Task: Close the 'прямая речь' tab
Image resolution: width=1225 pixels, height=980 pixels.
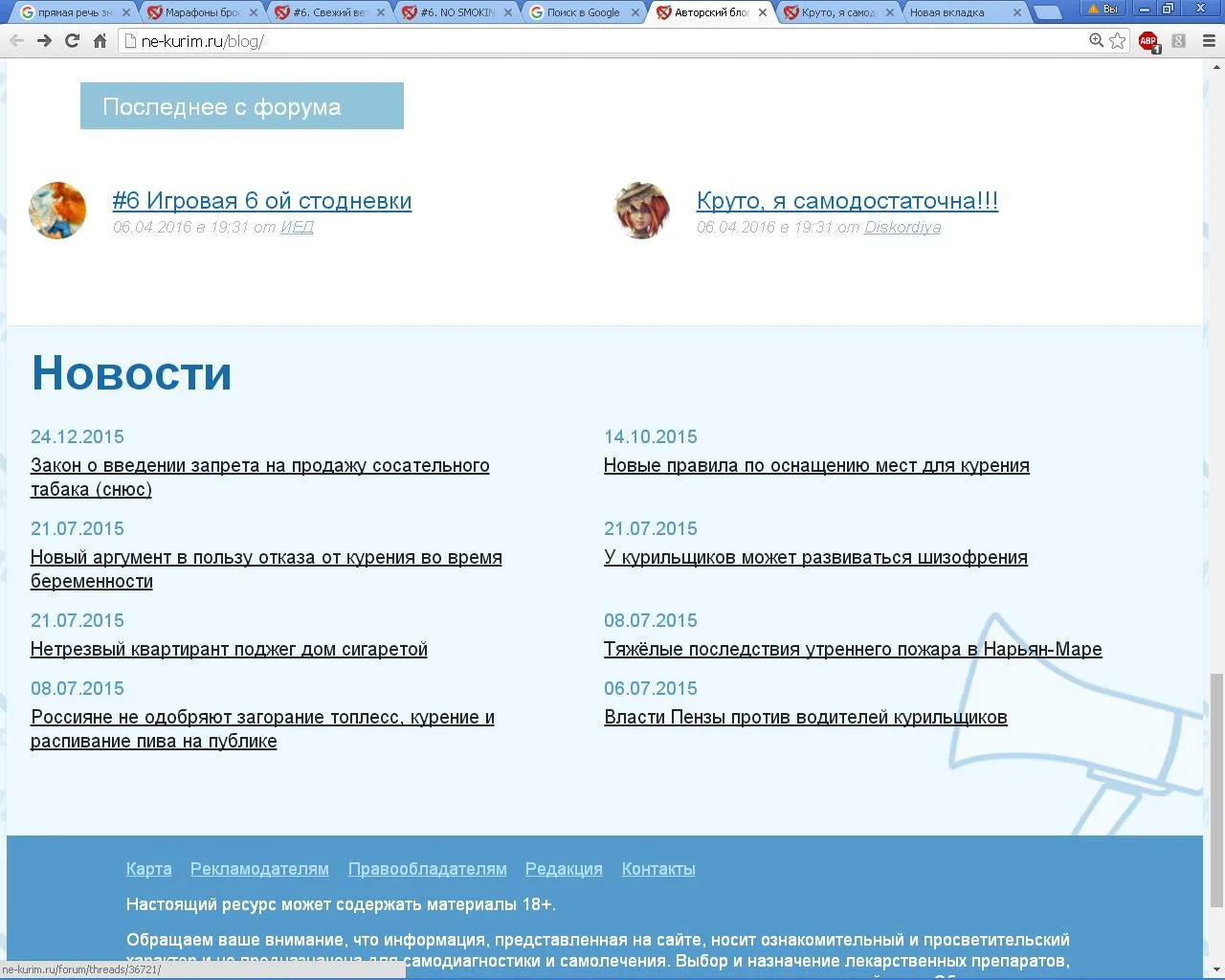Action: (x=125, y=12)
